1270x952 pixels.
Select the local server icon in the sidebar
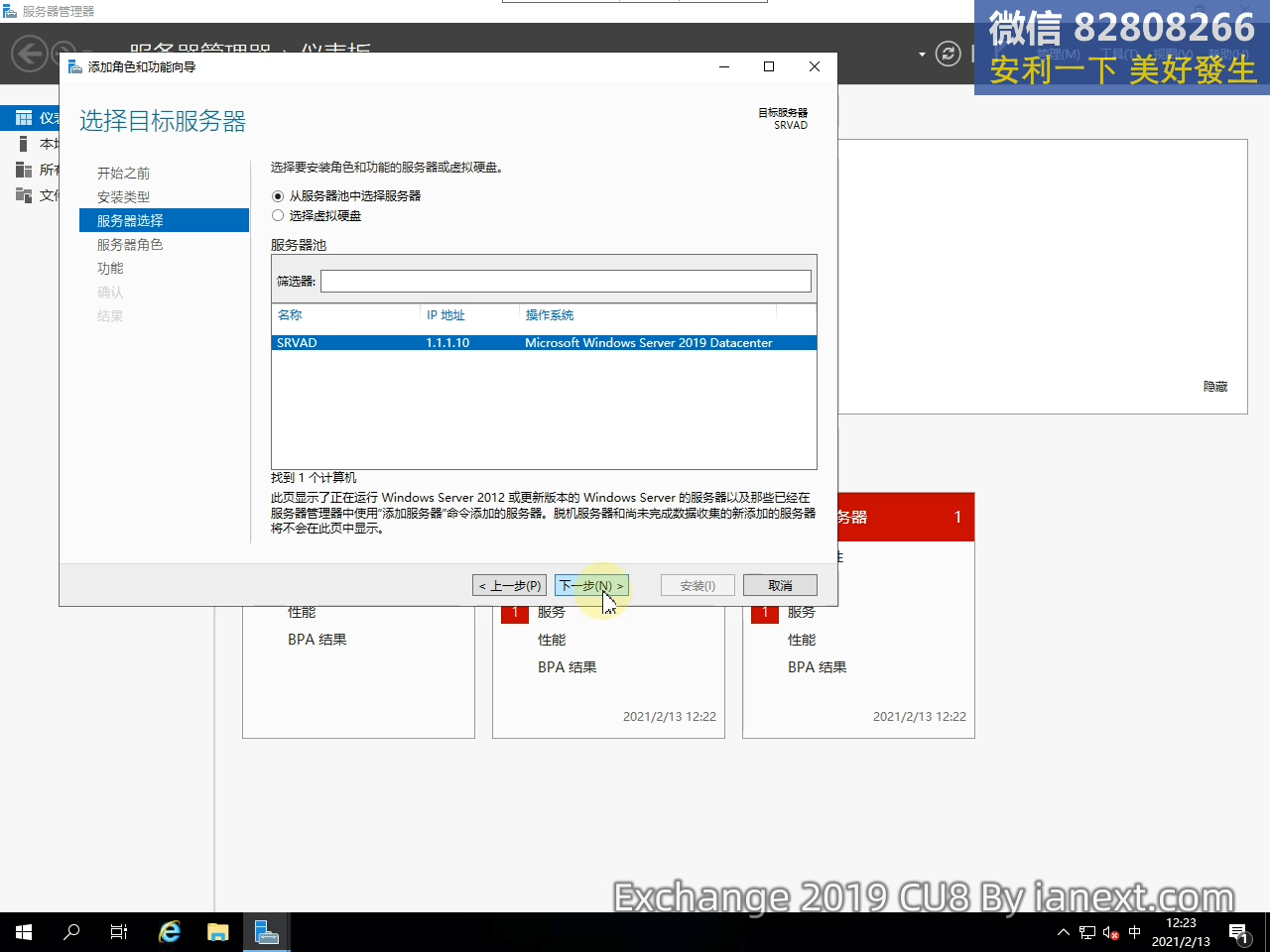(24, 144)
